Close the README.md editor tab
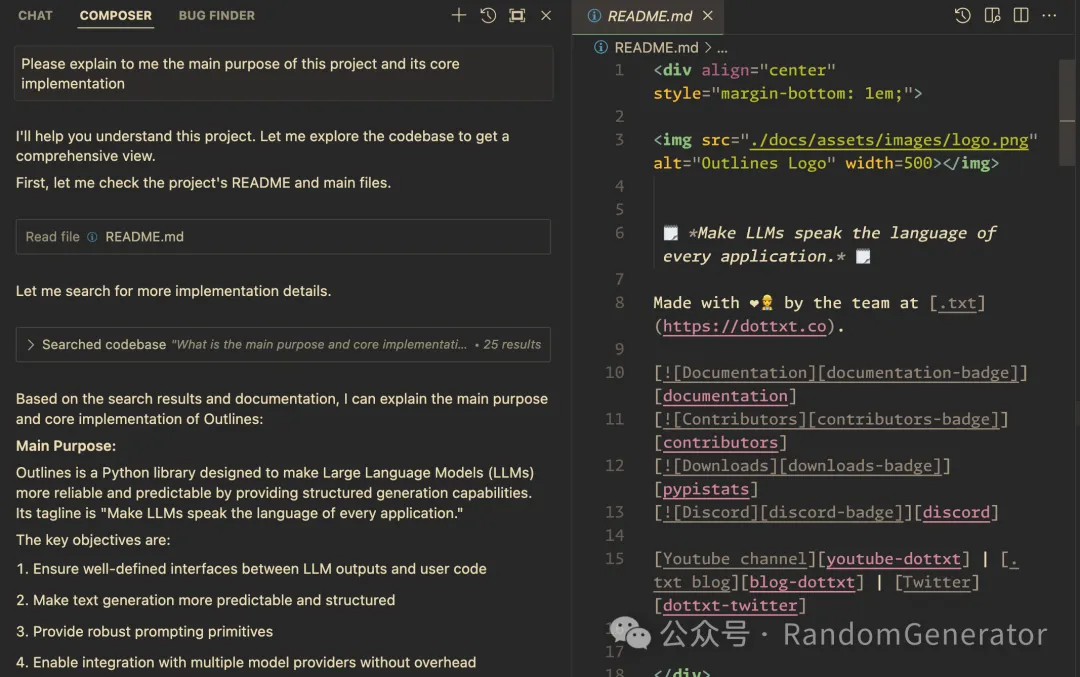The width and height of the screenshot is (1080, 677). tap(707, 15)
